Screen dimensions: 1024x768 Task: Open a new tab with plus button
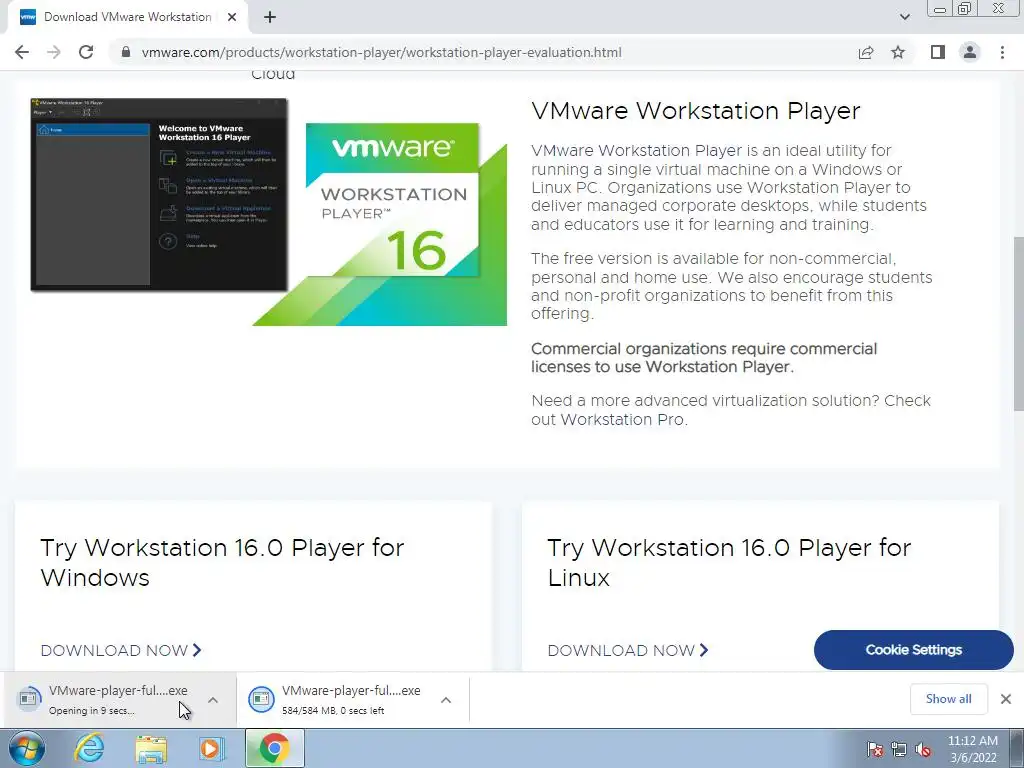pos(270,17)
